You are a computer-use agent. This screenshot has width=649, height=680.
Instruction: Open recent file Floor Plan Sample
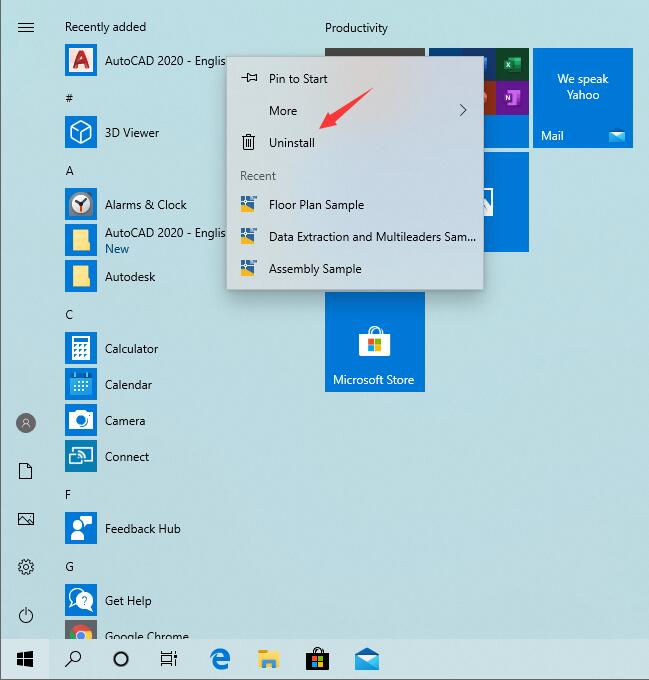(x=355, y=205)
